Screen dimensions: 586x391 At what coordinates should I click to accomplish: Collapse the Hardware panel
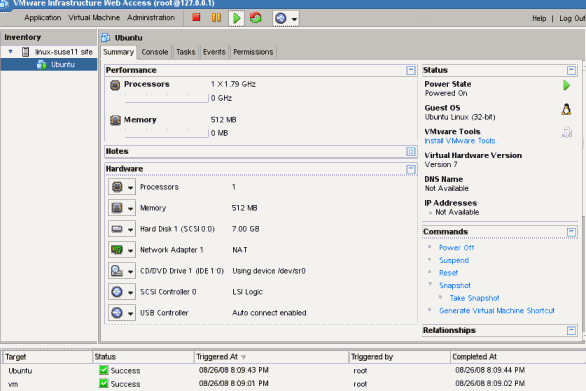(411, 169)
